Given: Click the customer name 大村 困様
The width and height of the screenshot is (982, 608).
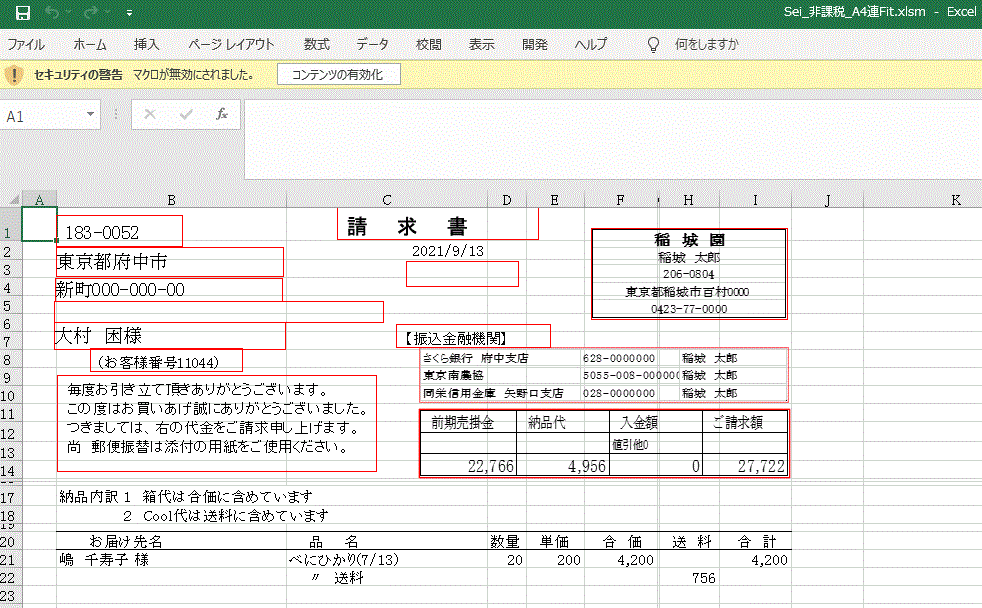Looking at the screenshot, I should (170, 336).
